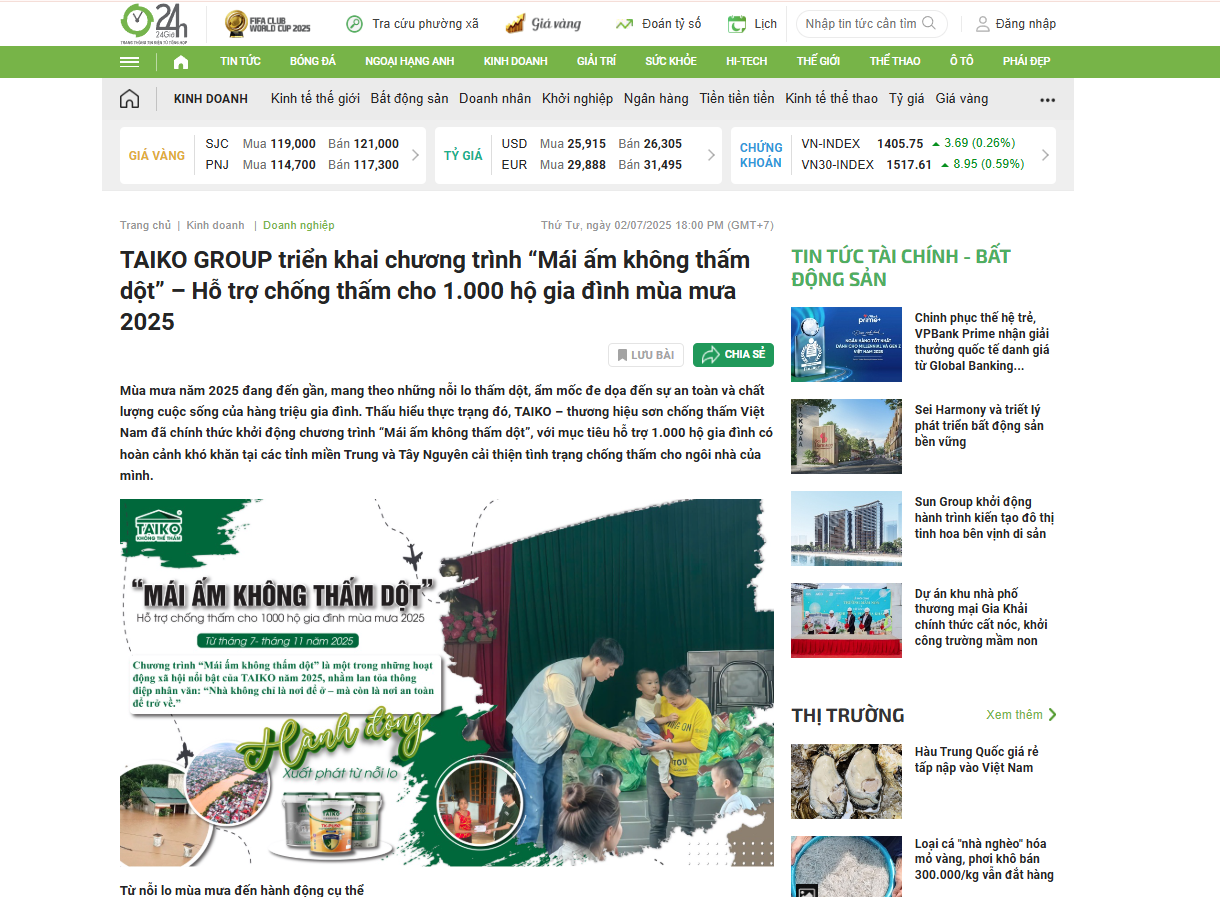This screenshot has width=1220, height=897.
Task: Select Kinh tế thể thao subcategory
Action: click(831, 99)
